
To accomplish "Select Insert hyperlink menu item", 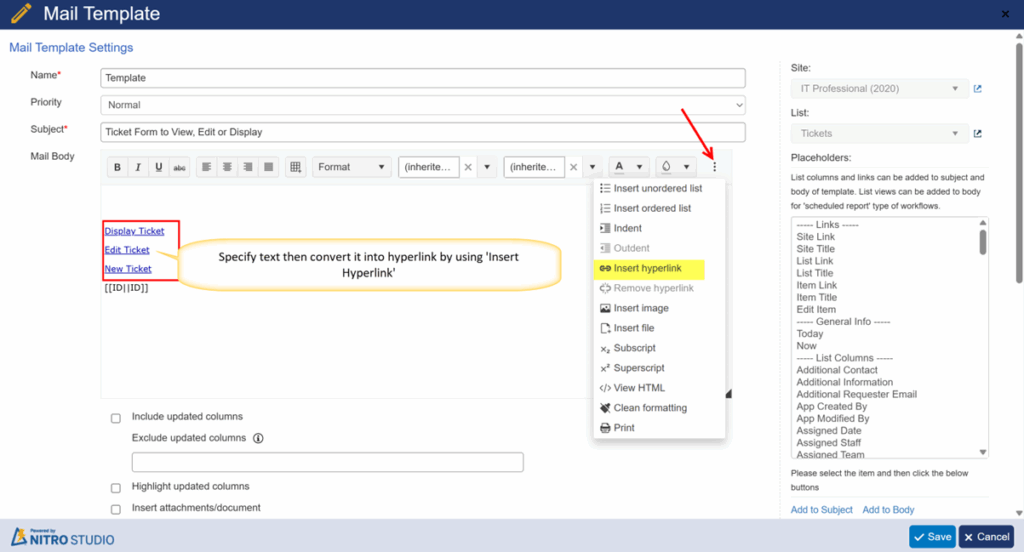I will (659, 268).
